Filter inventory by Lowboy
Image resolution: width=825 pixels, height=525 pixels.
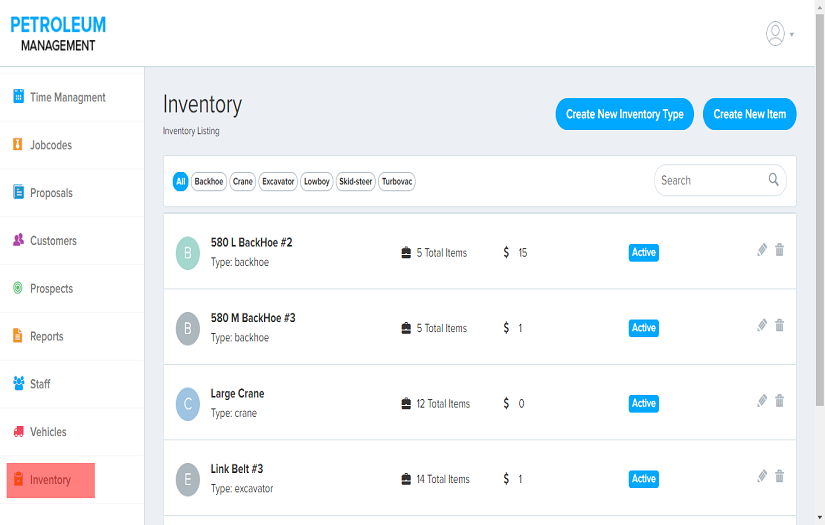click(x=317, y=181)
